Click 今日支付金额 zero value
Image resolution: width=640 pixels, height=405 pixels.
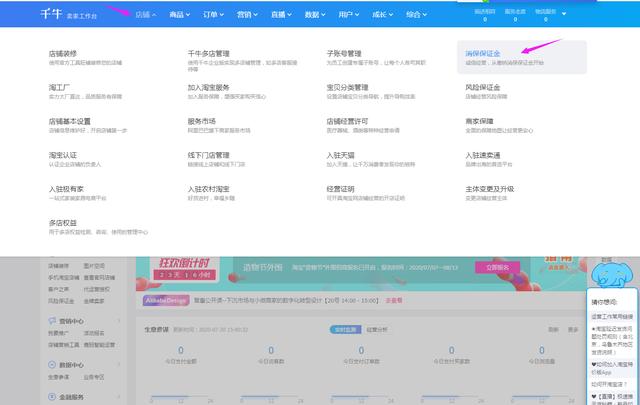pos(181,350)
